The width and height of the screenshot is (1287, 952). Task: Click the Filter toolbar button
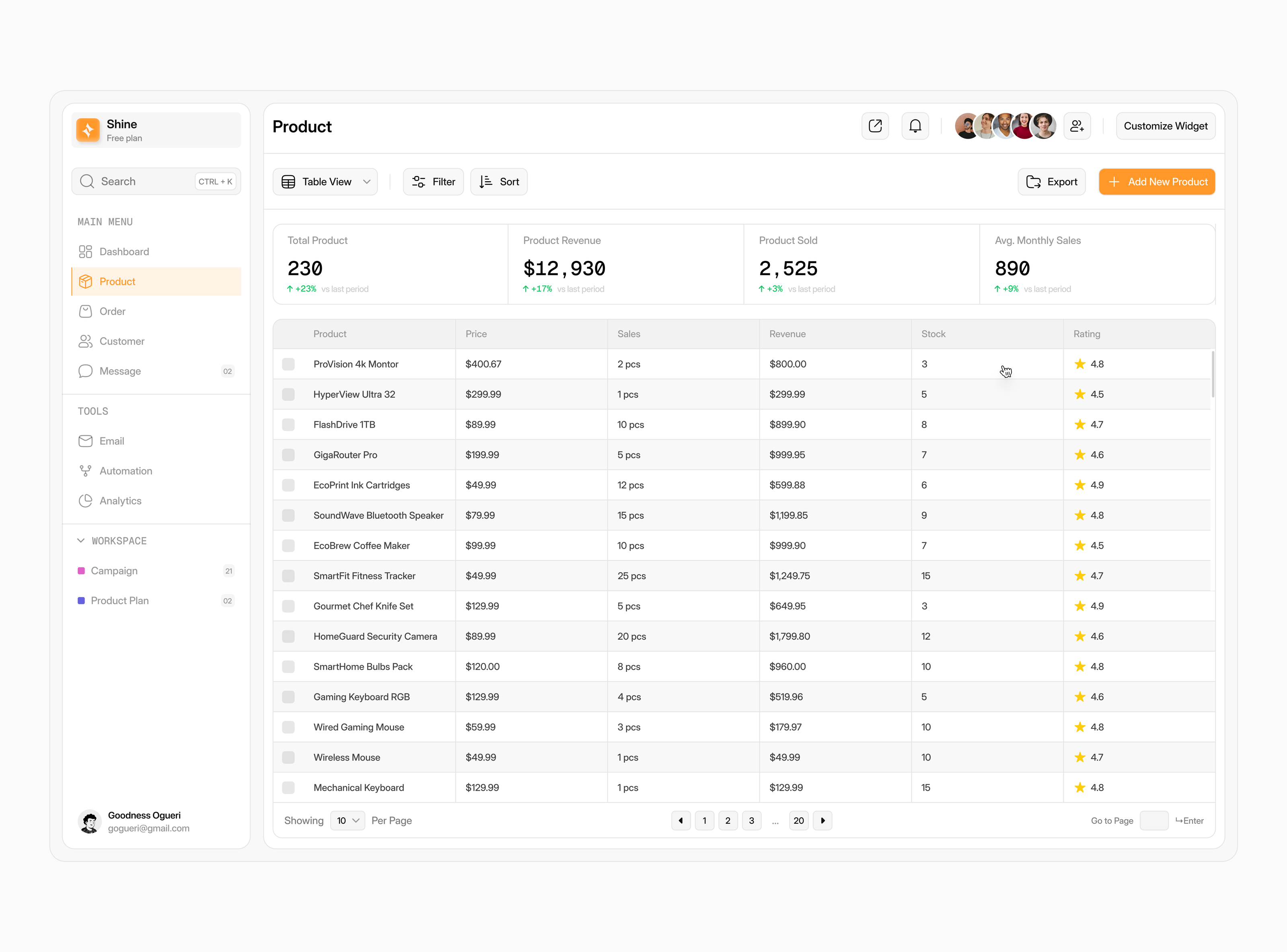coord(434,182)
